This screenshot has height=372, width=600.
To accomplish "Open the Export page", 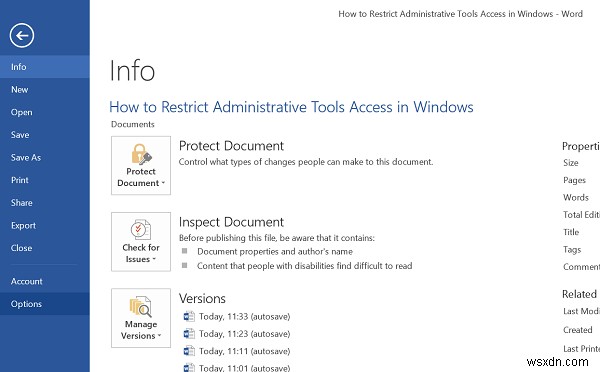I will pyautogui.click(x=45, y=225).
